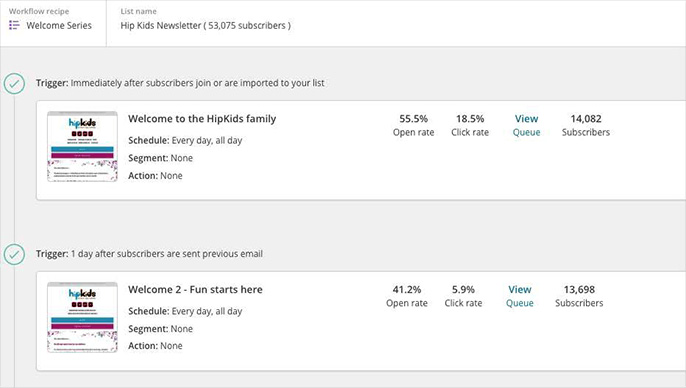
Task: Click the 55.5% open rate stat
Action: click(413, 125)
